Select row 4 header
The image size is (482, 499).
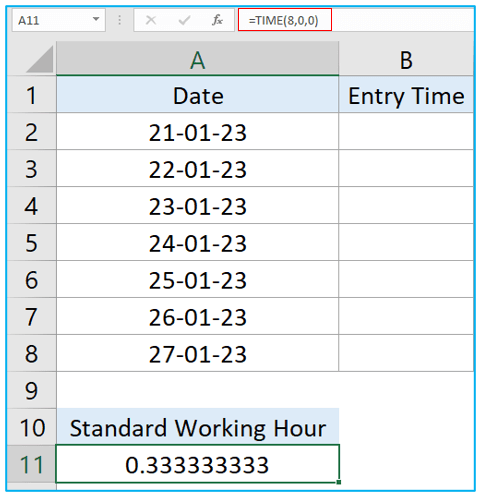click(32, 205)
